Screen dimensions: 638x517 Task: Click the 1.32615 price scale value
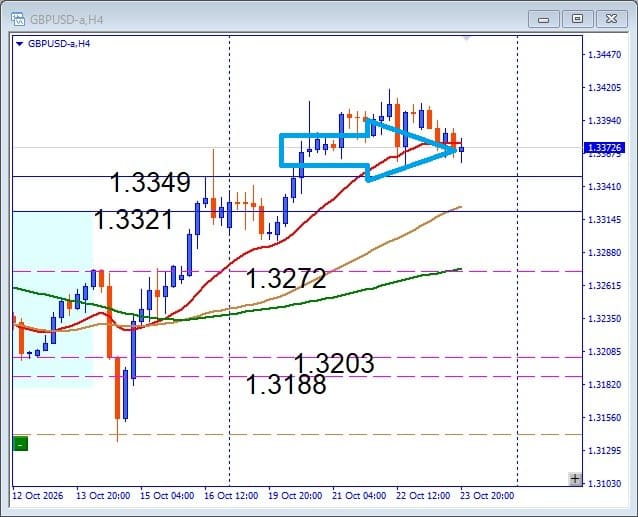(x=605, y=286)
